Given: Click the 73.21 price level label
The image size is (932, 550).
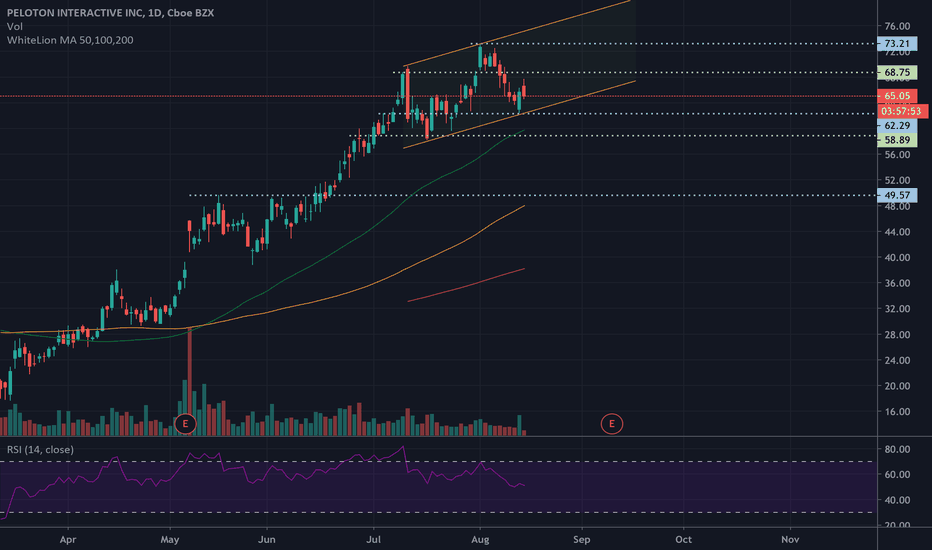Looking at the screenshot, I should pos(897,43).
